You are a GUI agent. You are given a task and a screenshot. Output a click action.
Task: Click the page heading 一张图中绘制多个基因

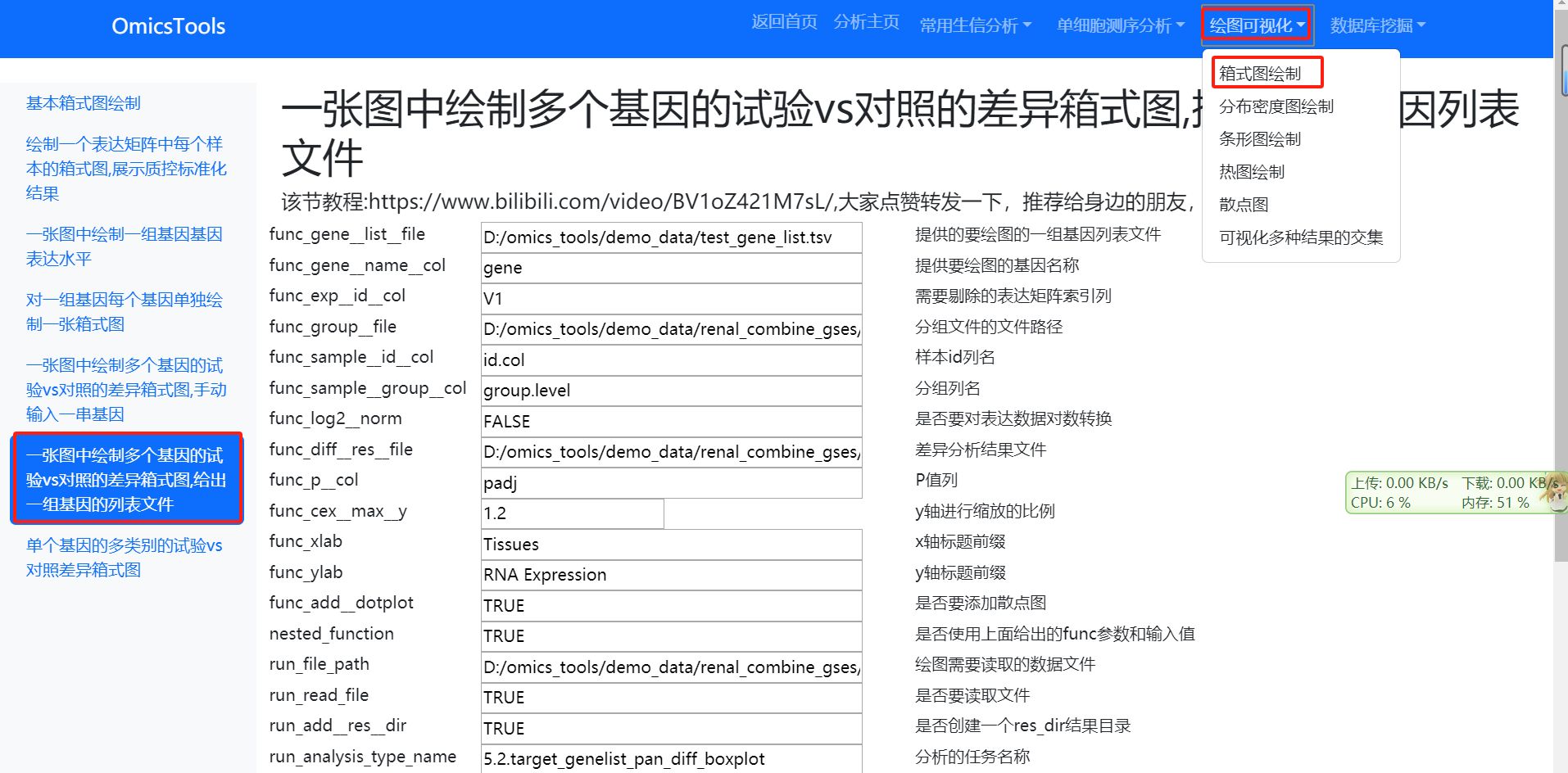coord(900,133)
